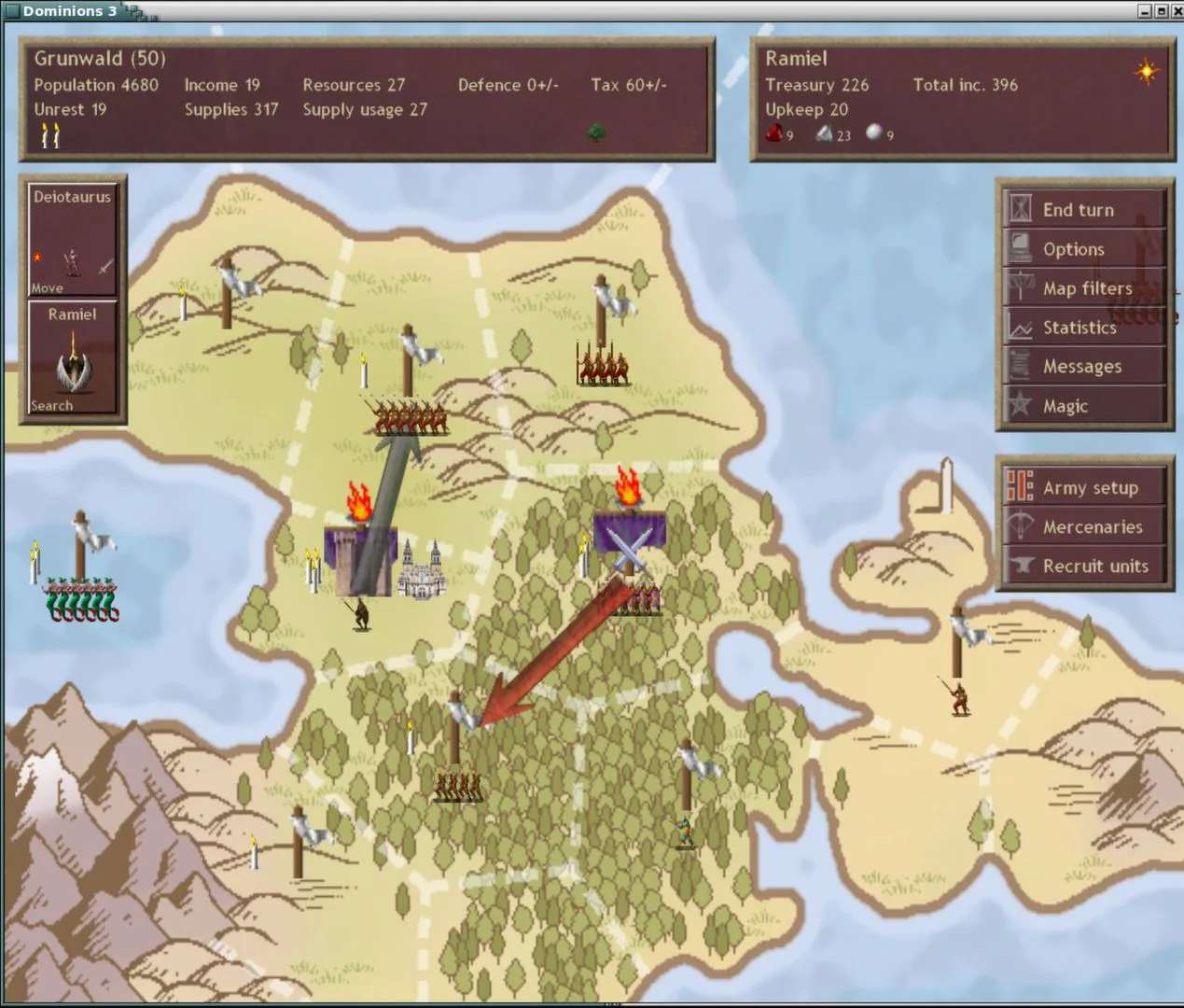Click the sun emblem in the Ramiel panel
The width and height of the screenshot is (1184, 1008).
click(1146, 72)
